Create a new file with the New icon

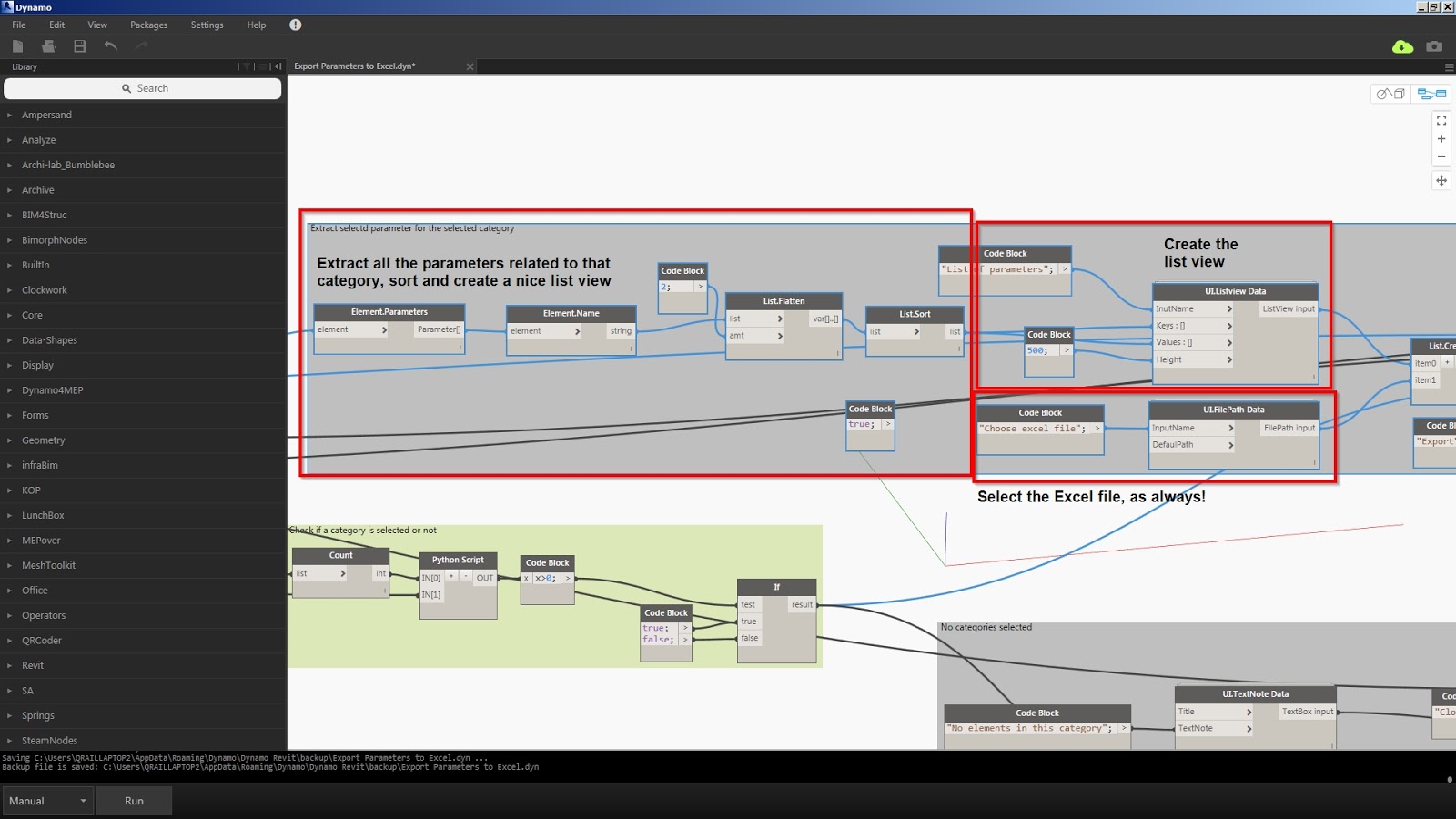tap(18, 45)
